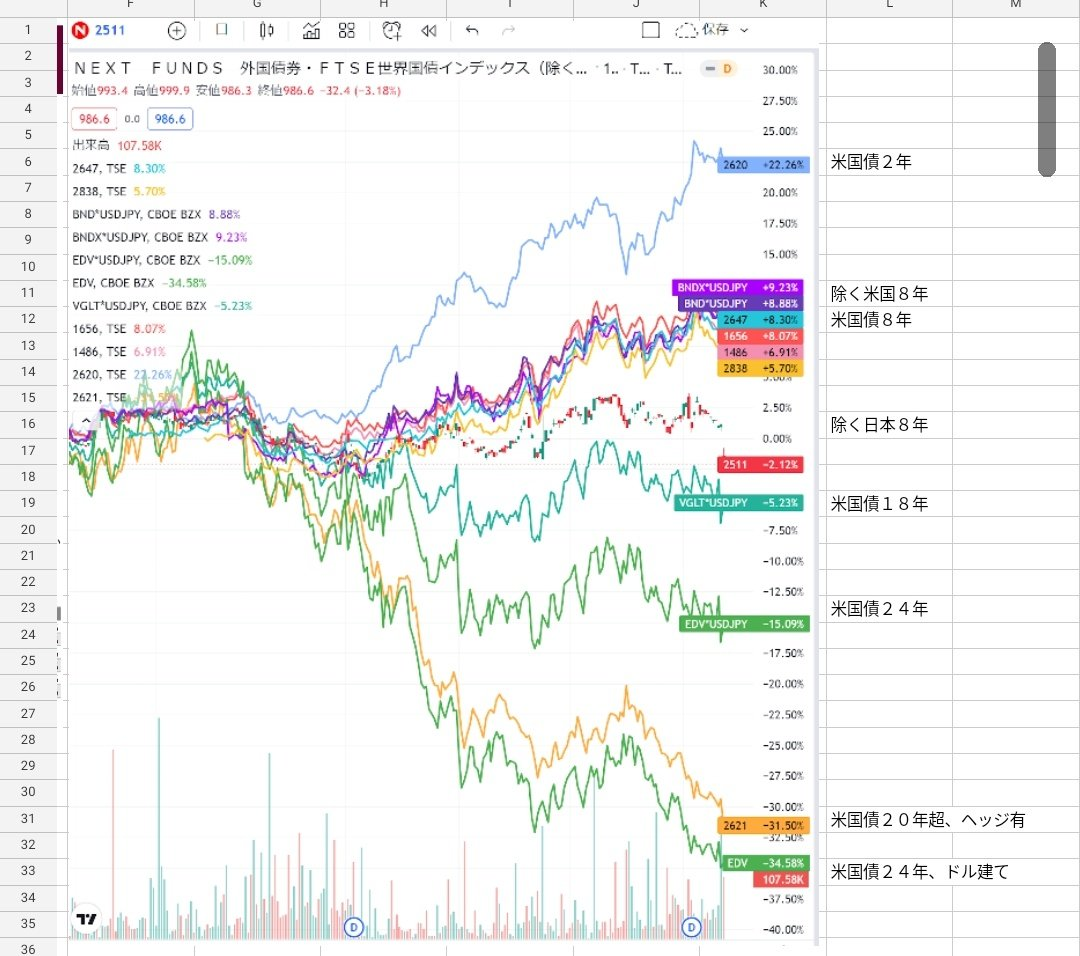Click the compare/add symbol plus icon

[x=177, y=30]
